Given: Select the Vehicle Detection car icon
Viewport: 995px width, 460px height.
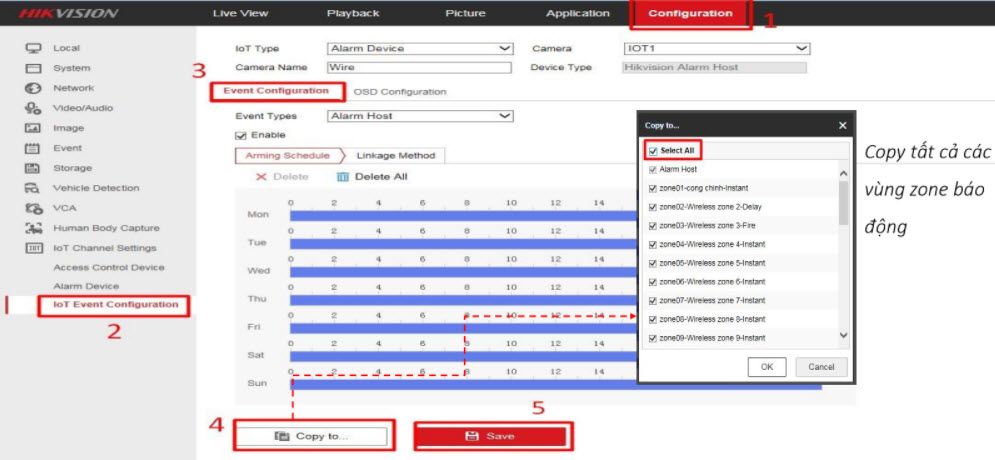Looking at the screenshot, I should pyautogui.click(x=33, y=188).
